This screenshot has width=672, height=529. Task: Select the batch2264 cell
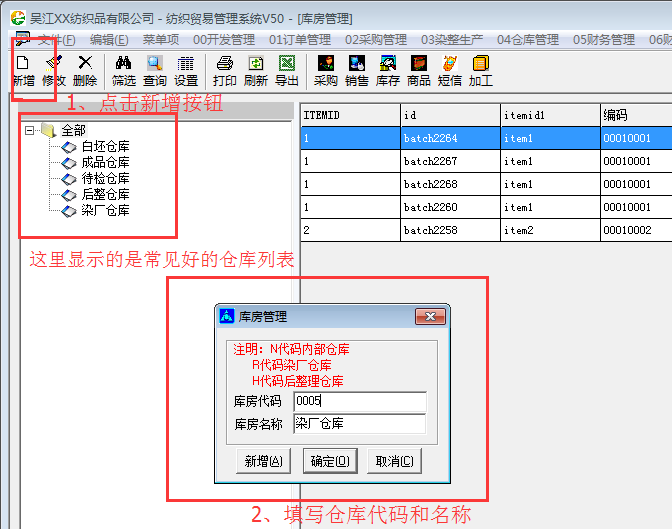(x=450, y=138)
